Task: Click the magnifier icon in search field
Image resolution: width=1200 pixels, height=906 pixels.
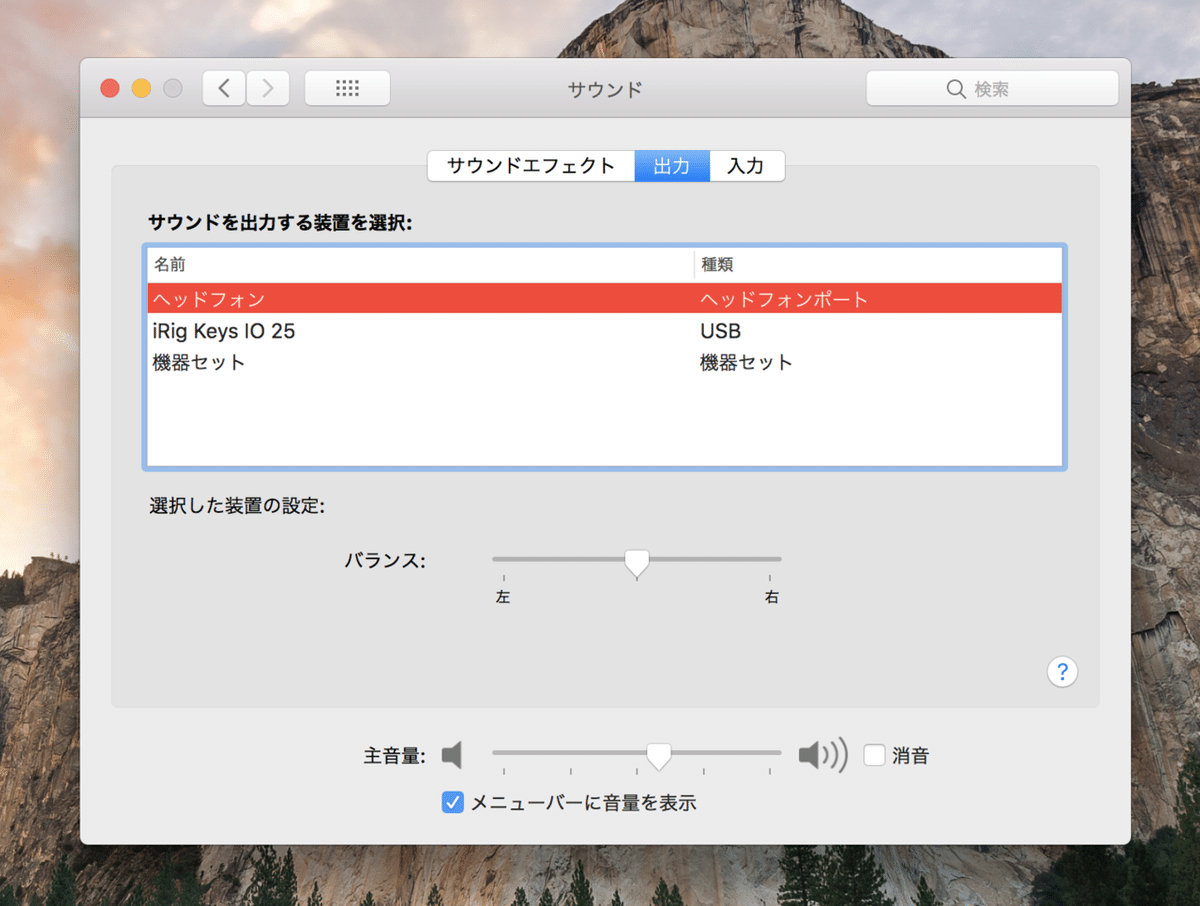Action: point(956,89)
